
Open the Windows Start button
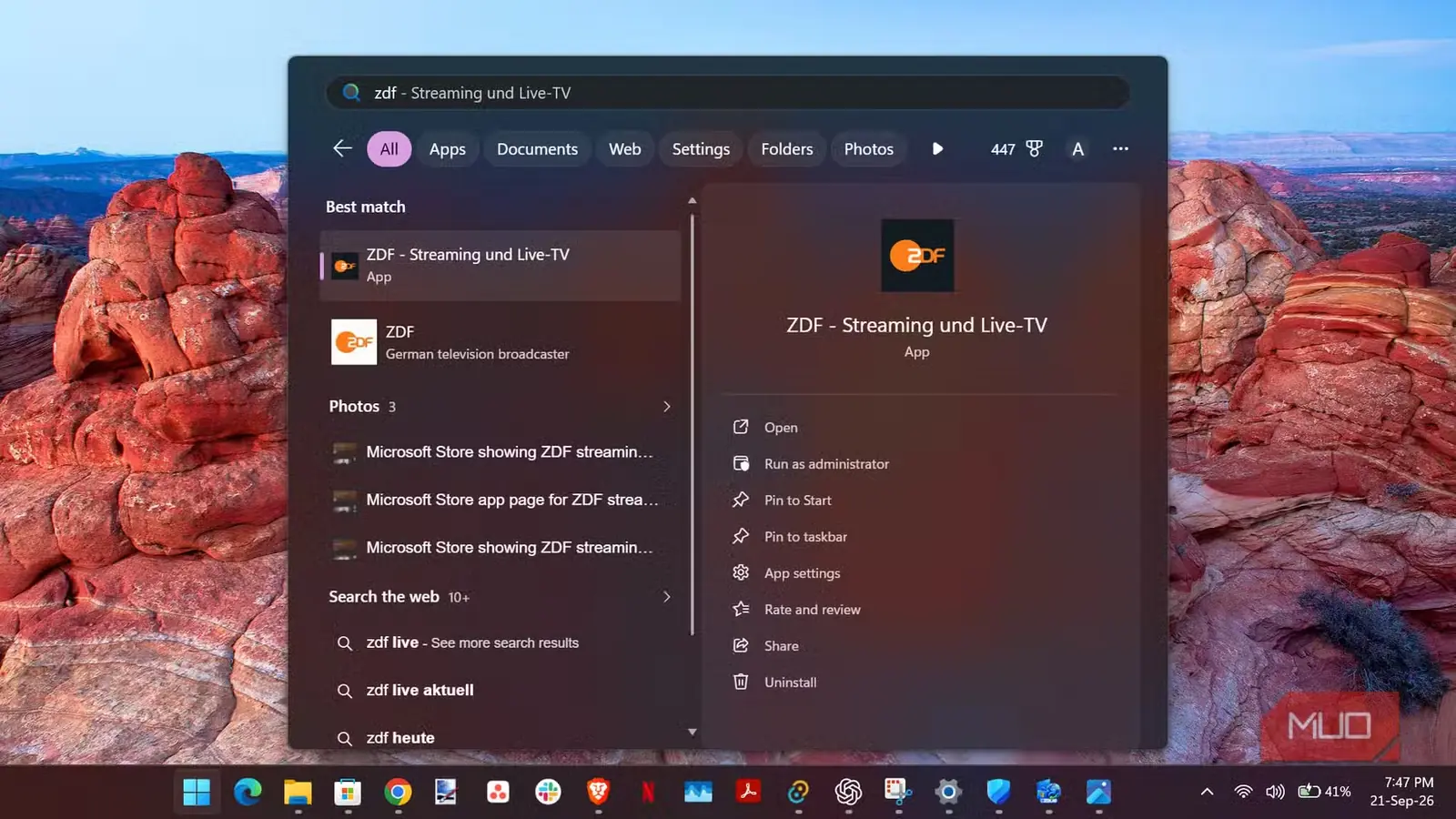pos(197,792)
